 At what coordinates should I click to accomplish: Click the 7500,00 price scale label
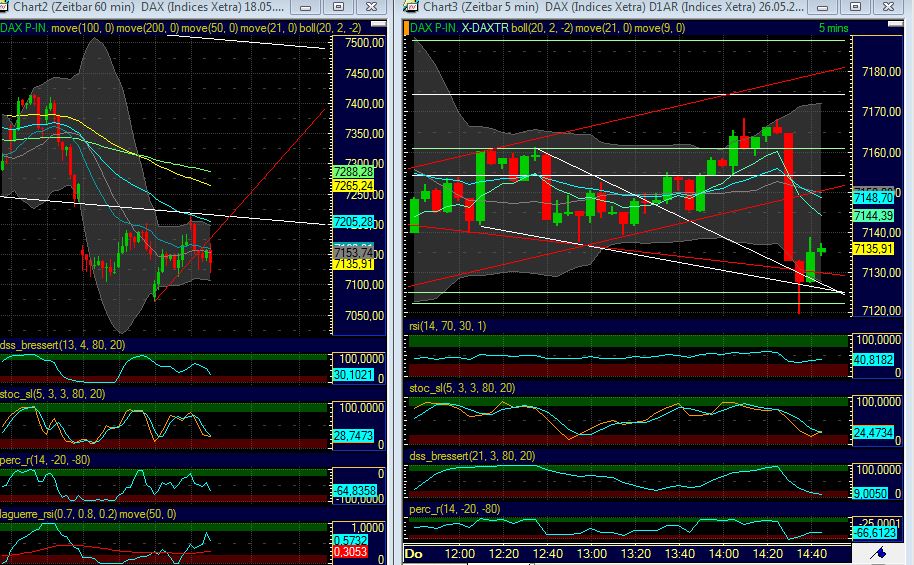pyautogui.click(x=364, y=43)
